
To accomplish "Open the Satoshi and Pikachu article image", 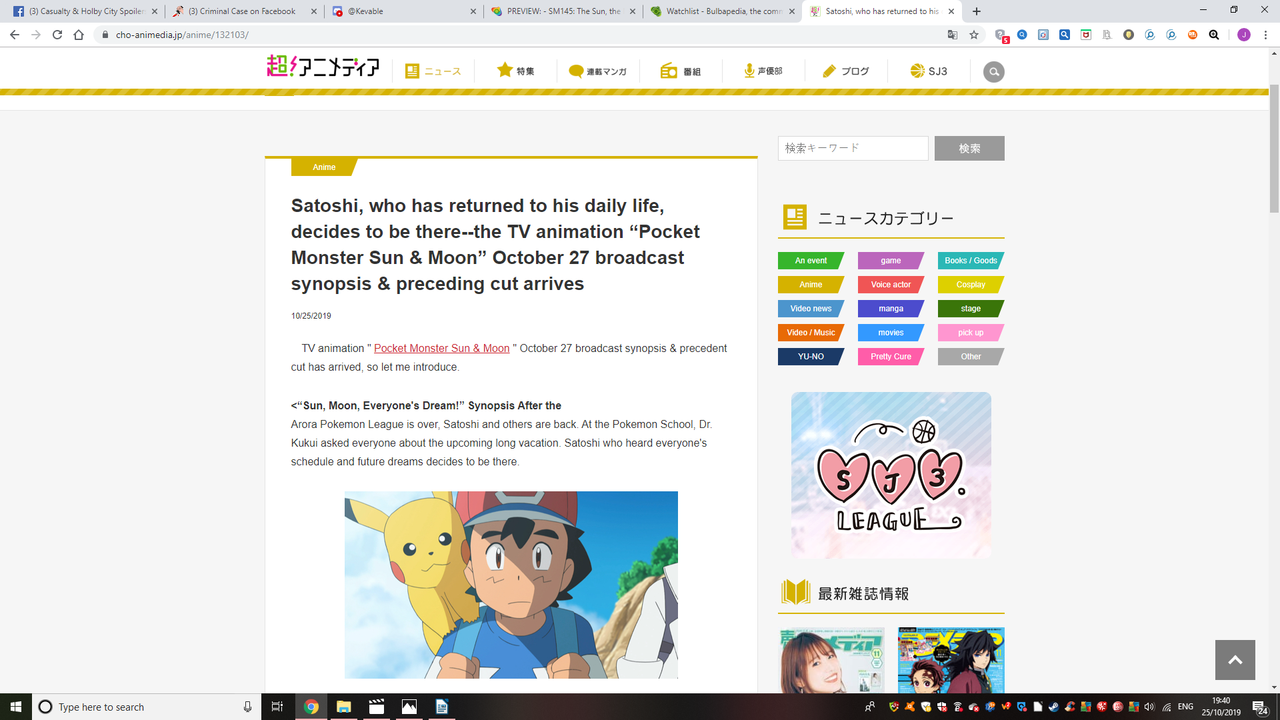I will point(511,585).
